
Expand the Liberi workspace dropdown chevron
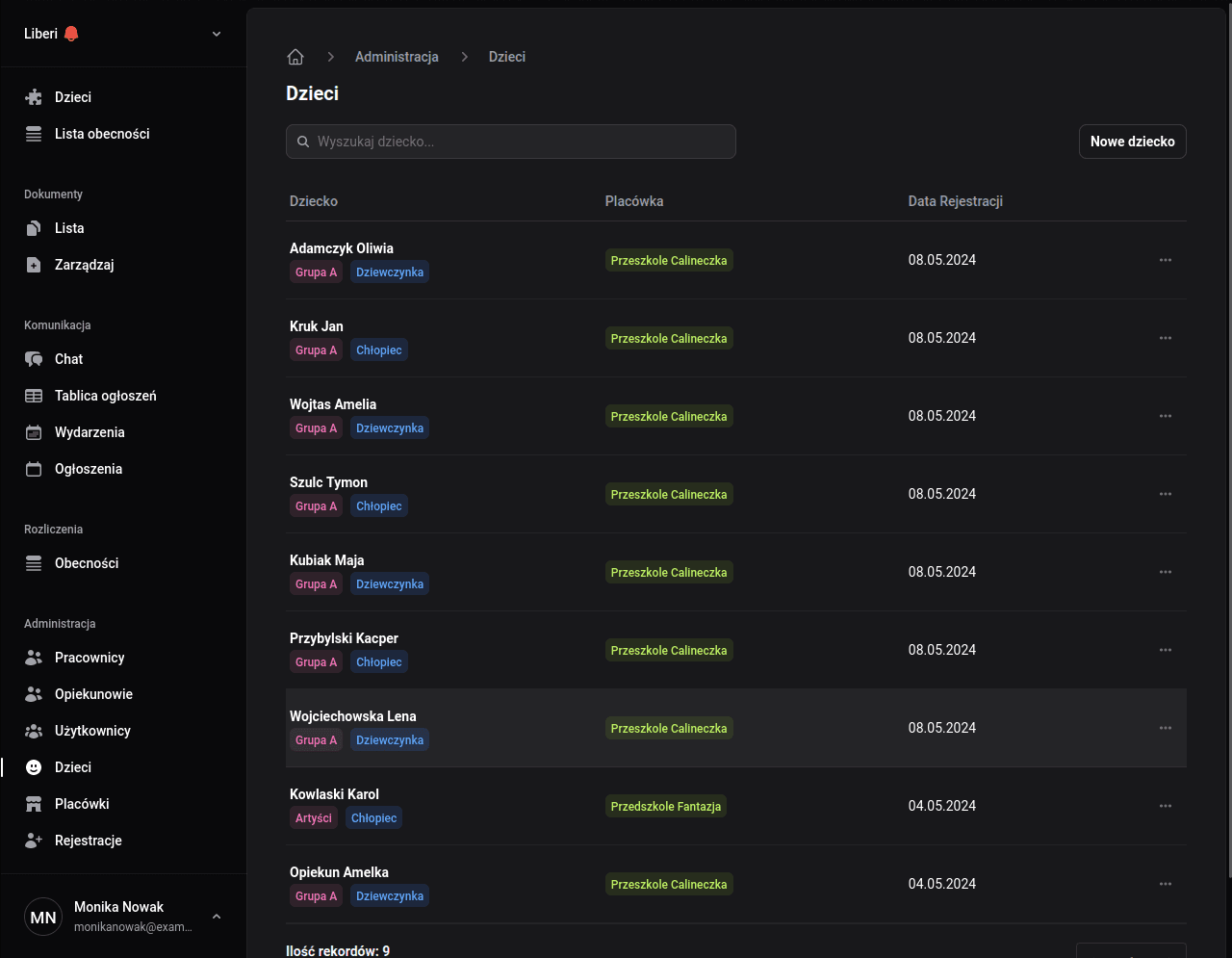[x=217, y=34]
